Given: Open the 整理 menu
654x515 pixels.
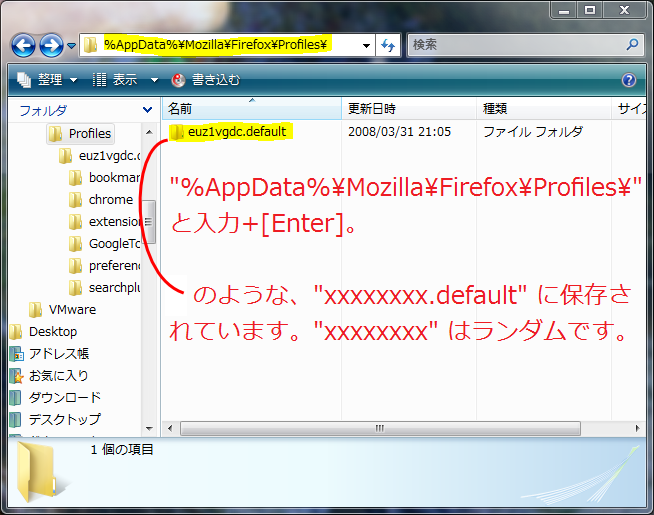Looking at the screenshot, I should click(47, 79).
